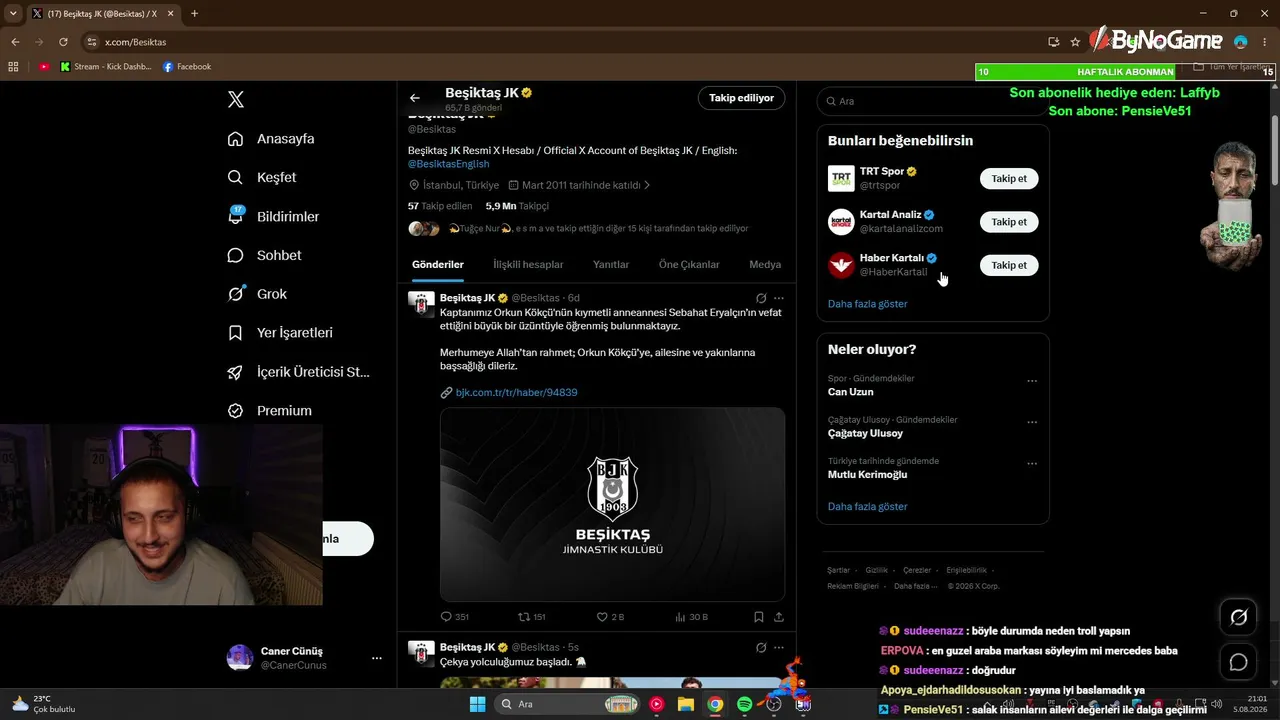Go to Anasayfa home feed

coord(271,139)
